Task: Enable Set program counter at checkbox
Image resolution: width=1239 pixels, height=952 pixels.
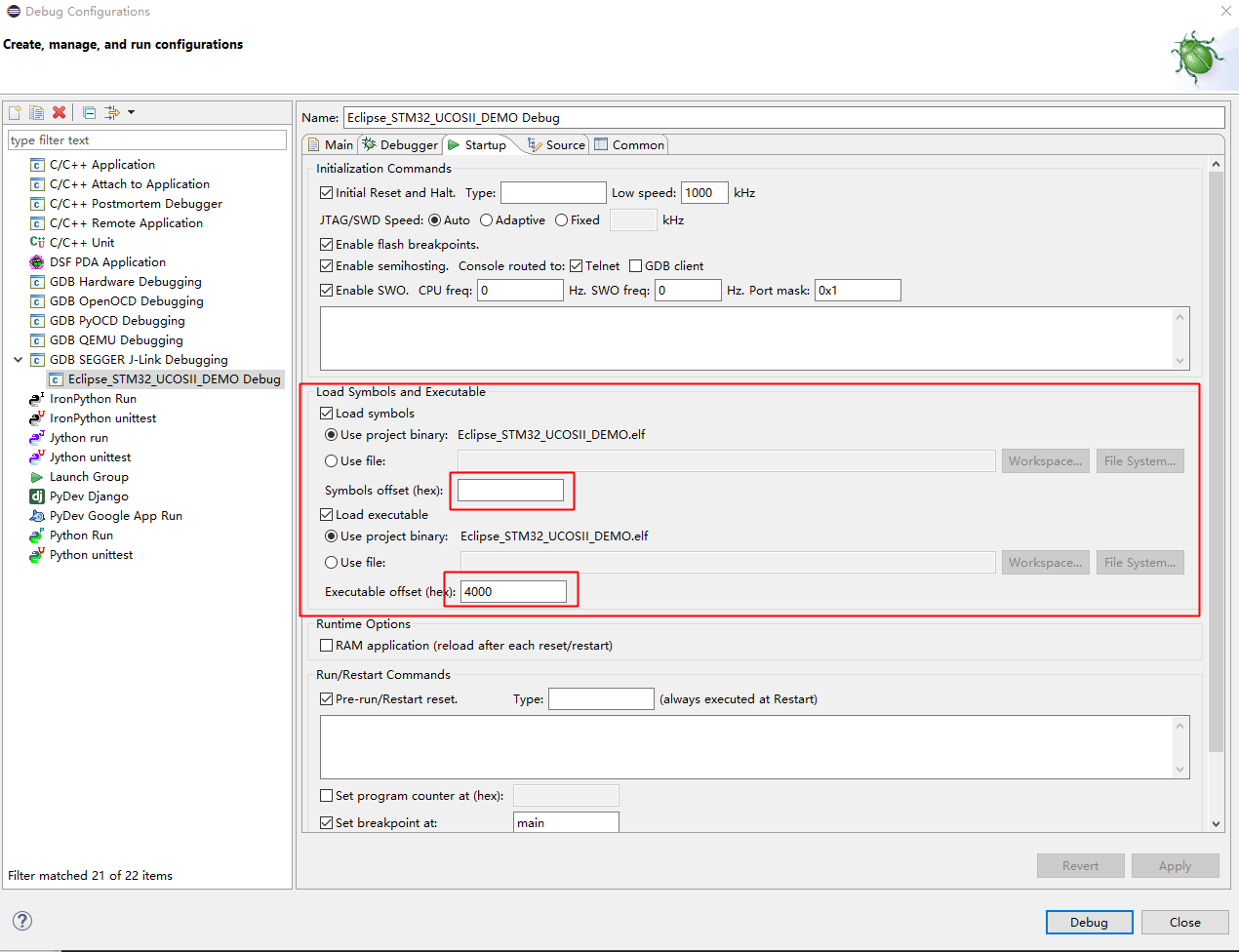Action: coord(327,796)
